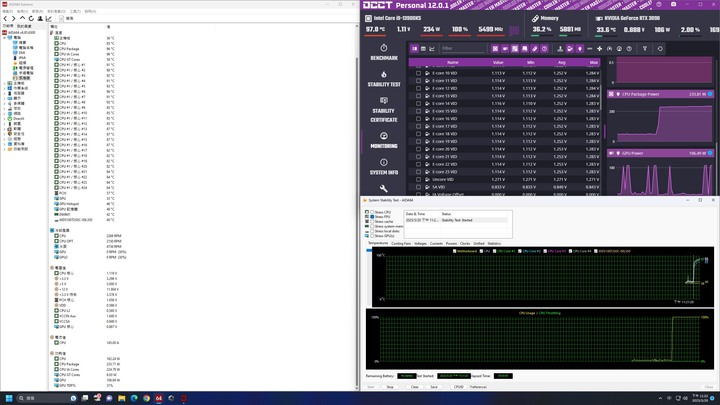Image resolution: width=720 pixels, height=405 pixels.
Task: Click AIDA64 refresh icon
Action: (31, 18)
